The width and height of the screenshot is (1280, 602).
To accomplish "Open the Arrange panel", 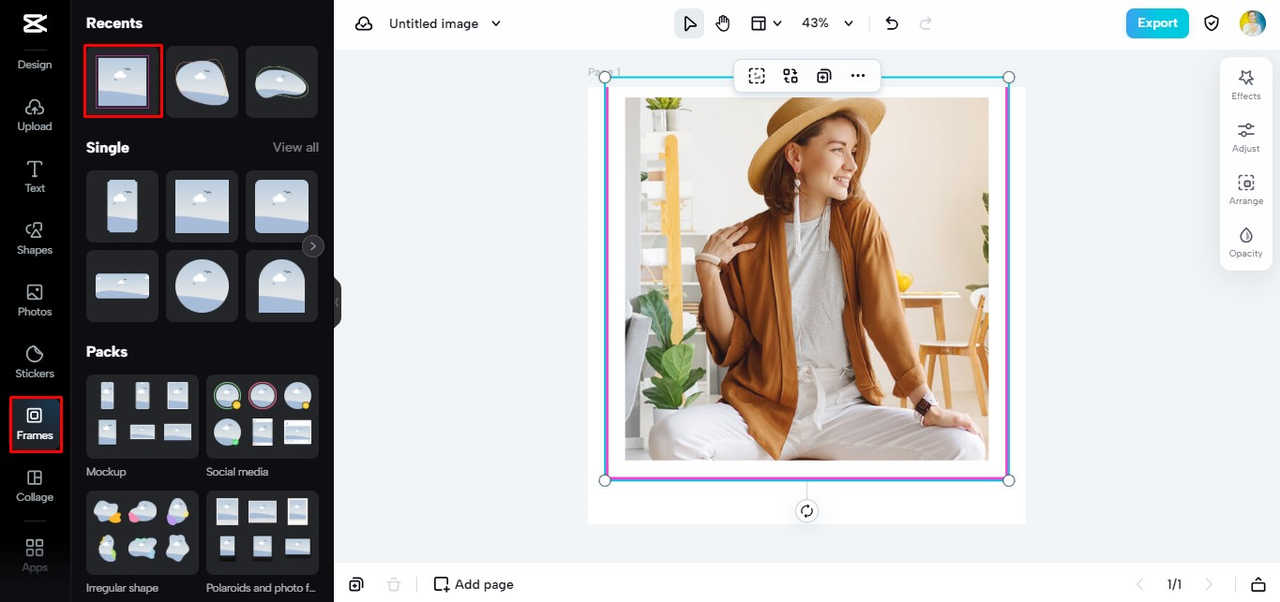I will 1246,190.
